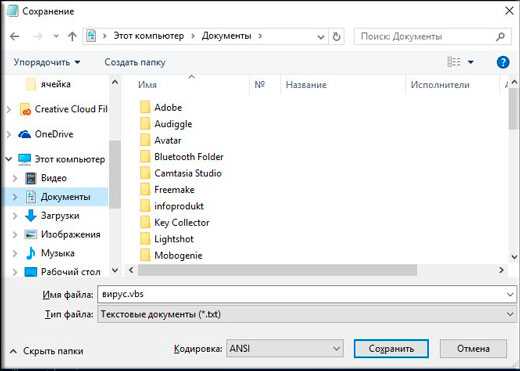Select the Музыка music note icon
The height and width of the screenshot is (371, 520).
(x=31, y=253)
